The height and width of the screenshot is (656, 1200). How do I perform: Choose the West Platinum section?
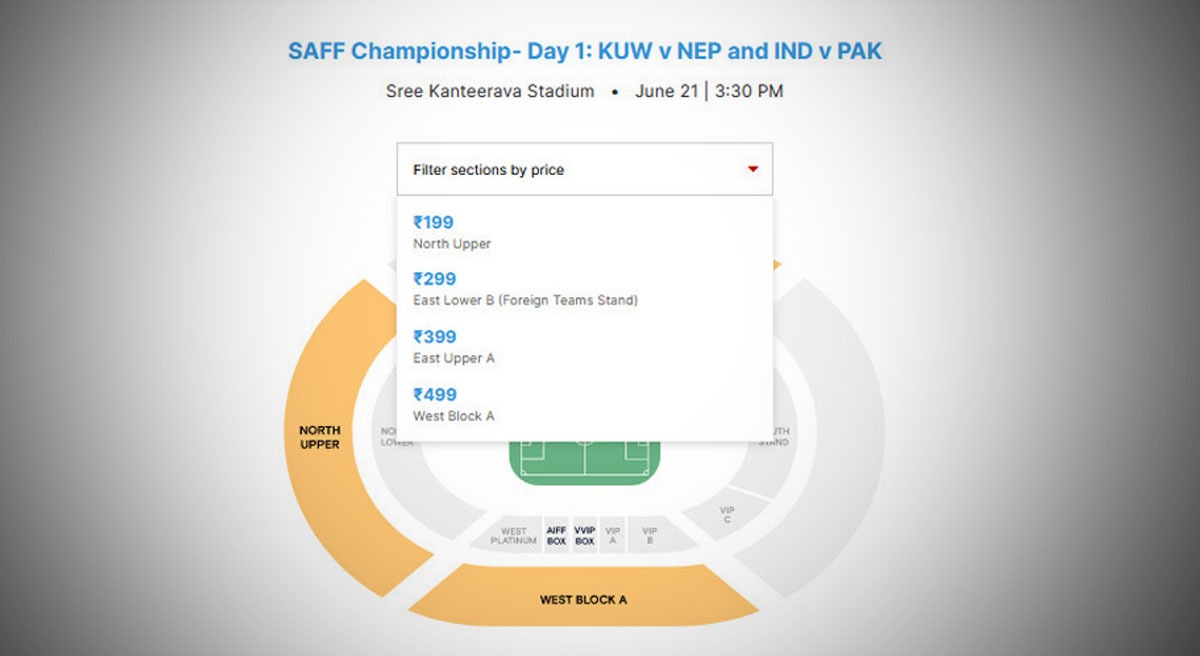pyautogui.click(x=514, y=536)
